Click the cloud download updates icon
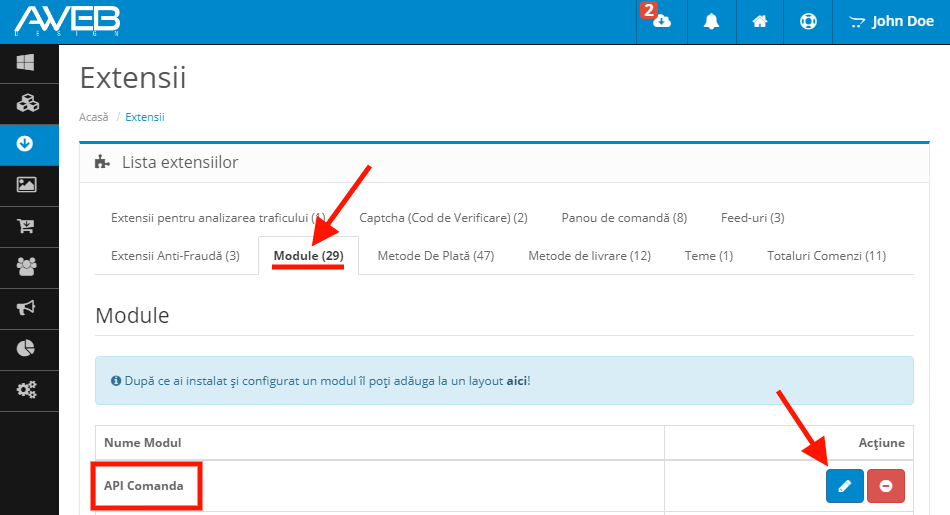 click(x=661, y=21)
